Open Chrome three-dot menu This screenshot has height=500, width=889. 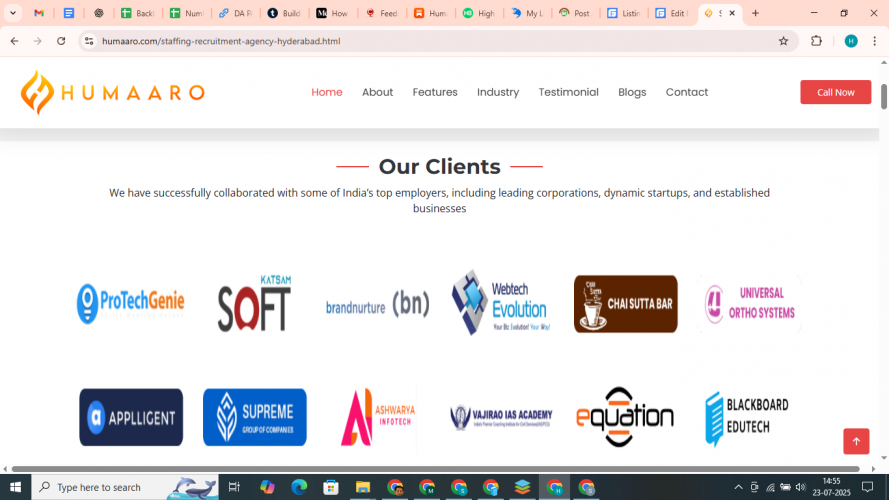click(x=875, y=41)
